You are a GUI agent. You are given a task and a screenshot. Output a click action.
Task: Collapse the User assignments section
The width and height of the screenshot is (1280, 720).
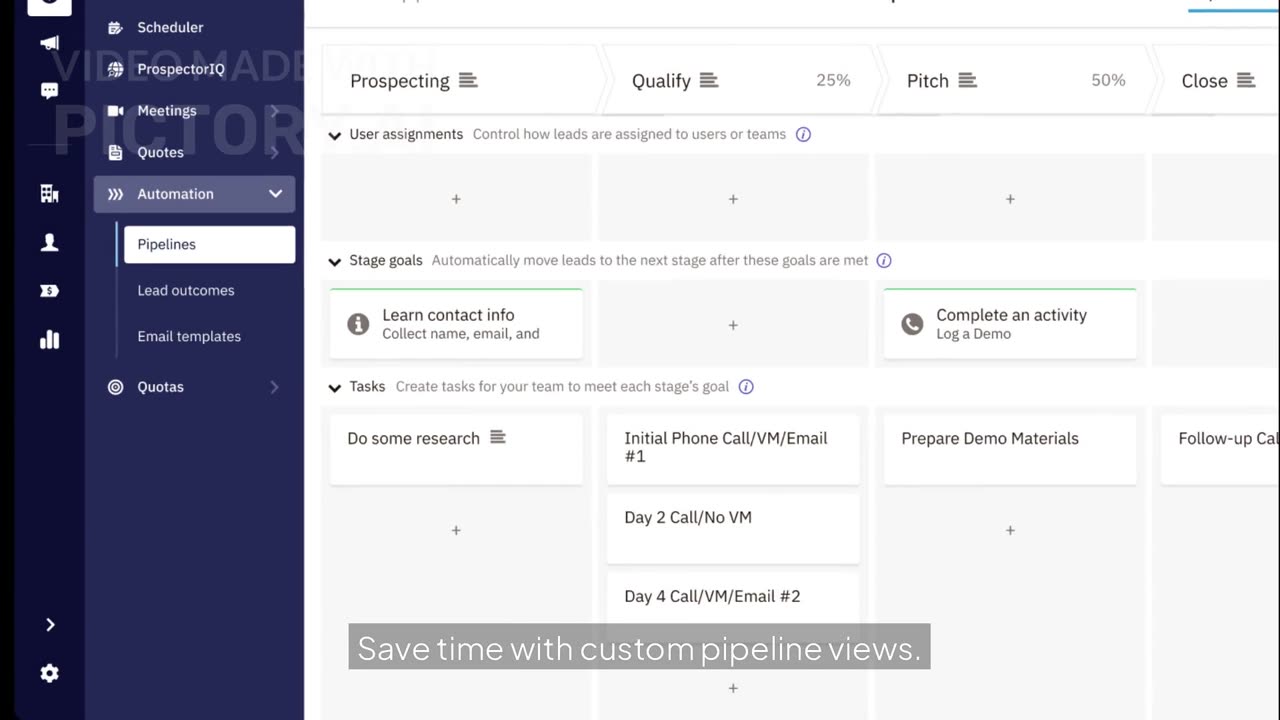(335, 135)
